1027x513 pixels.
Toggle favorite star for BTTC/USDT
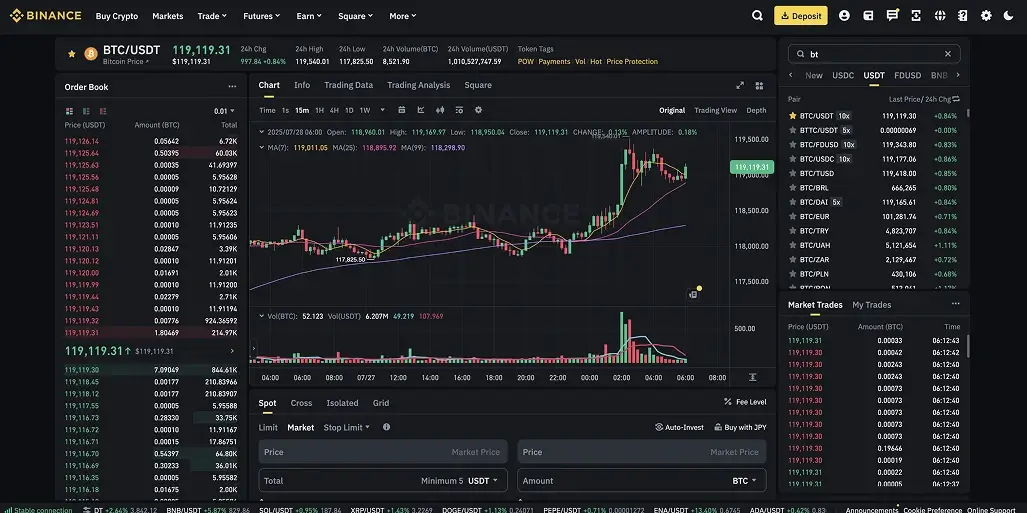click(793, 130)
